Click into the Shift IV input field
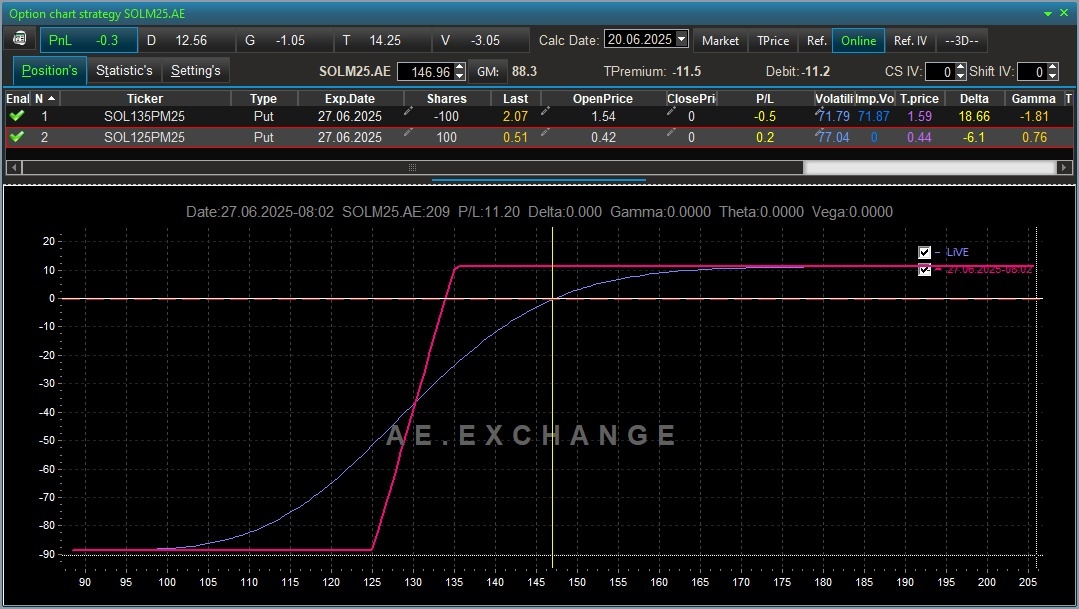The width and height of the screenshot is (1079, 609). [x=1032, y=72]
